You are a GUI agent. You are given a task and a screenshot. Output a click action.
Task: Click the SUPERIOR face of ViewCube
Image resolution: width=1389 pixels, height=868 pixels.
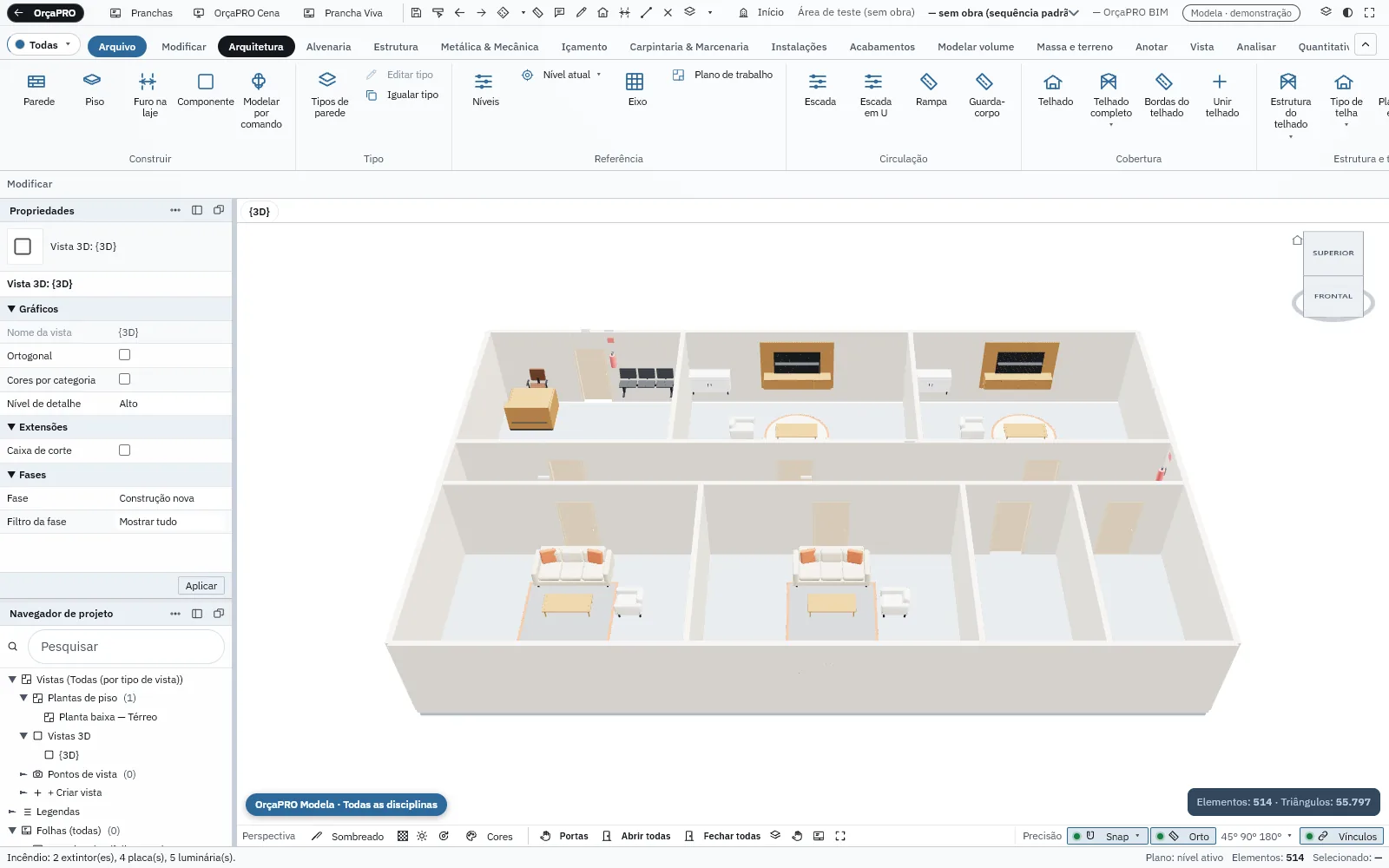[1333, 253]
